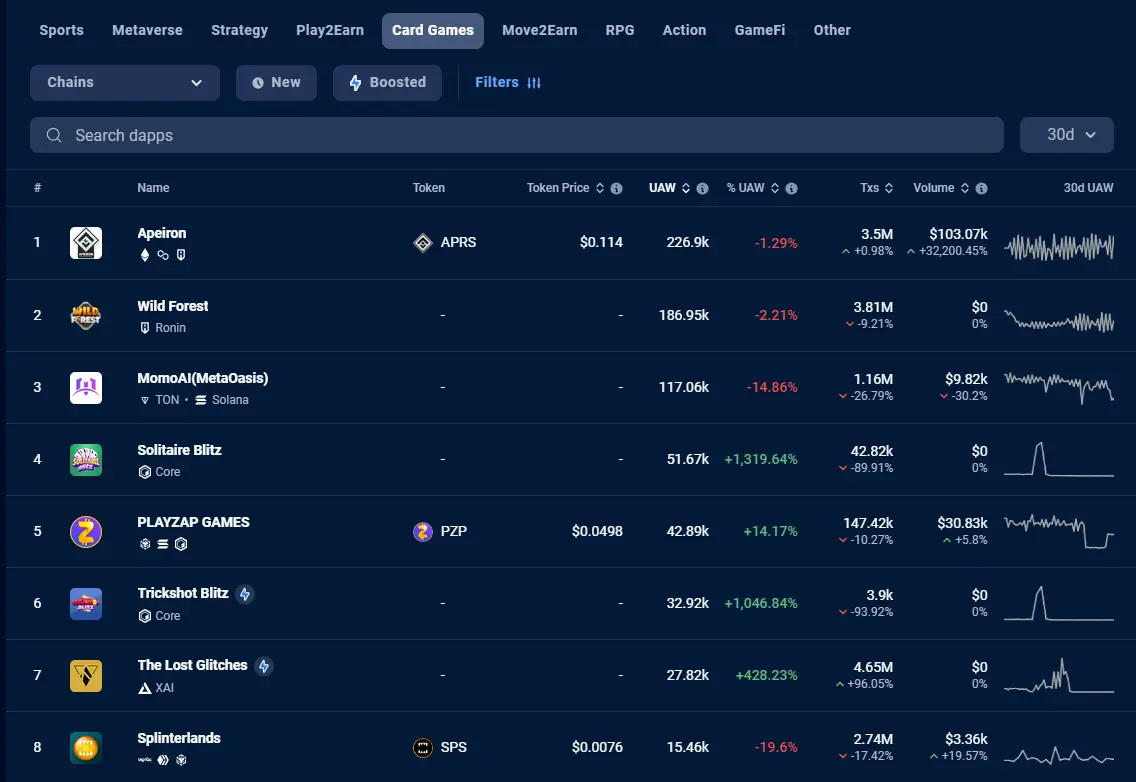Click the Token Price info icon
Image resolution: width=1136 pixels, height=782 pixels.
tap(617, 188)
